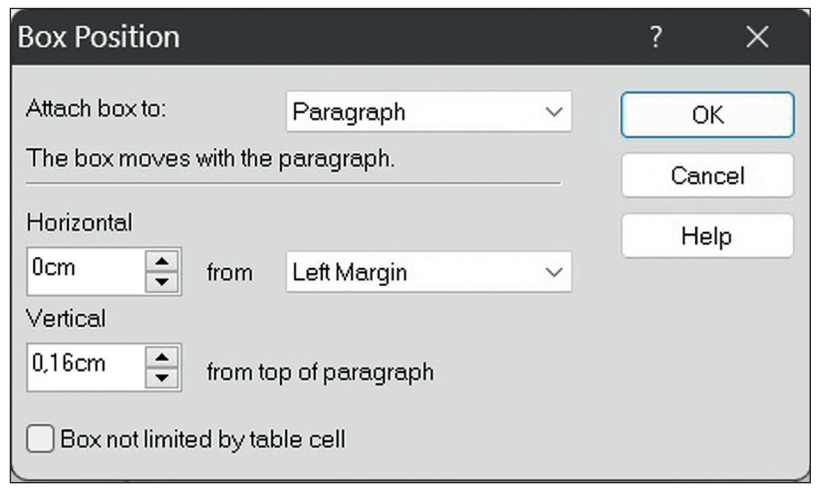Close the Box Position dialog with X
This screenshot has height=492, width=825.
757,38
